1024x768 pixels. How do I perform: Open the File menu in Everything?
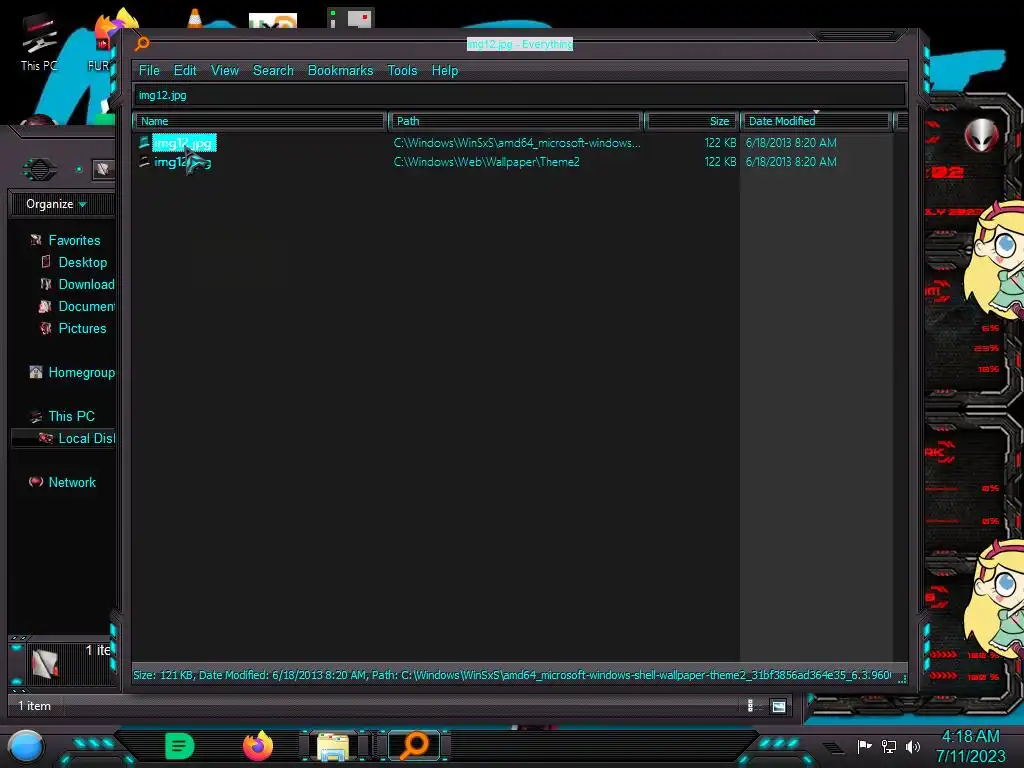149,71
